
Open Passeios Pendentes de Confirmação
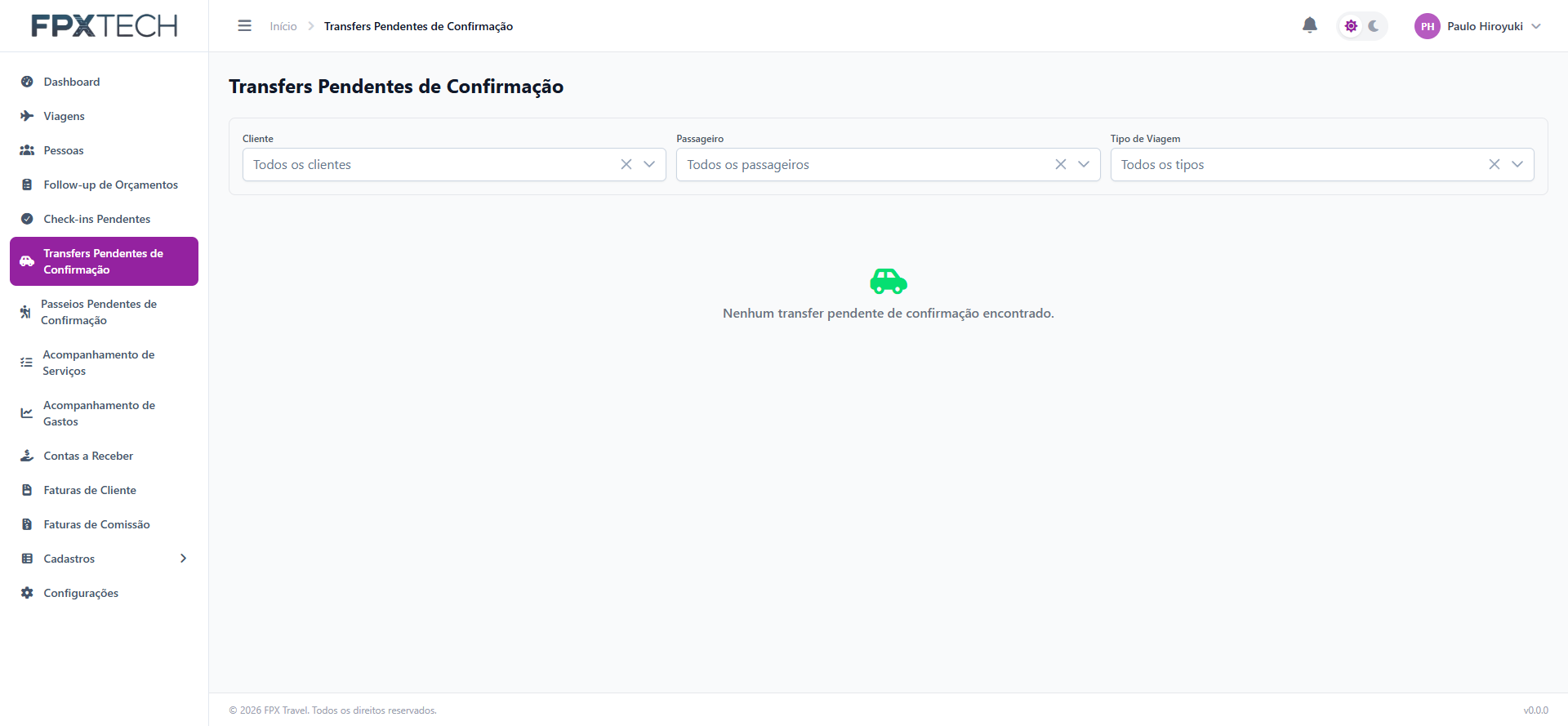coord(104,312)
